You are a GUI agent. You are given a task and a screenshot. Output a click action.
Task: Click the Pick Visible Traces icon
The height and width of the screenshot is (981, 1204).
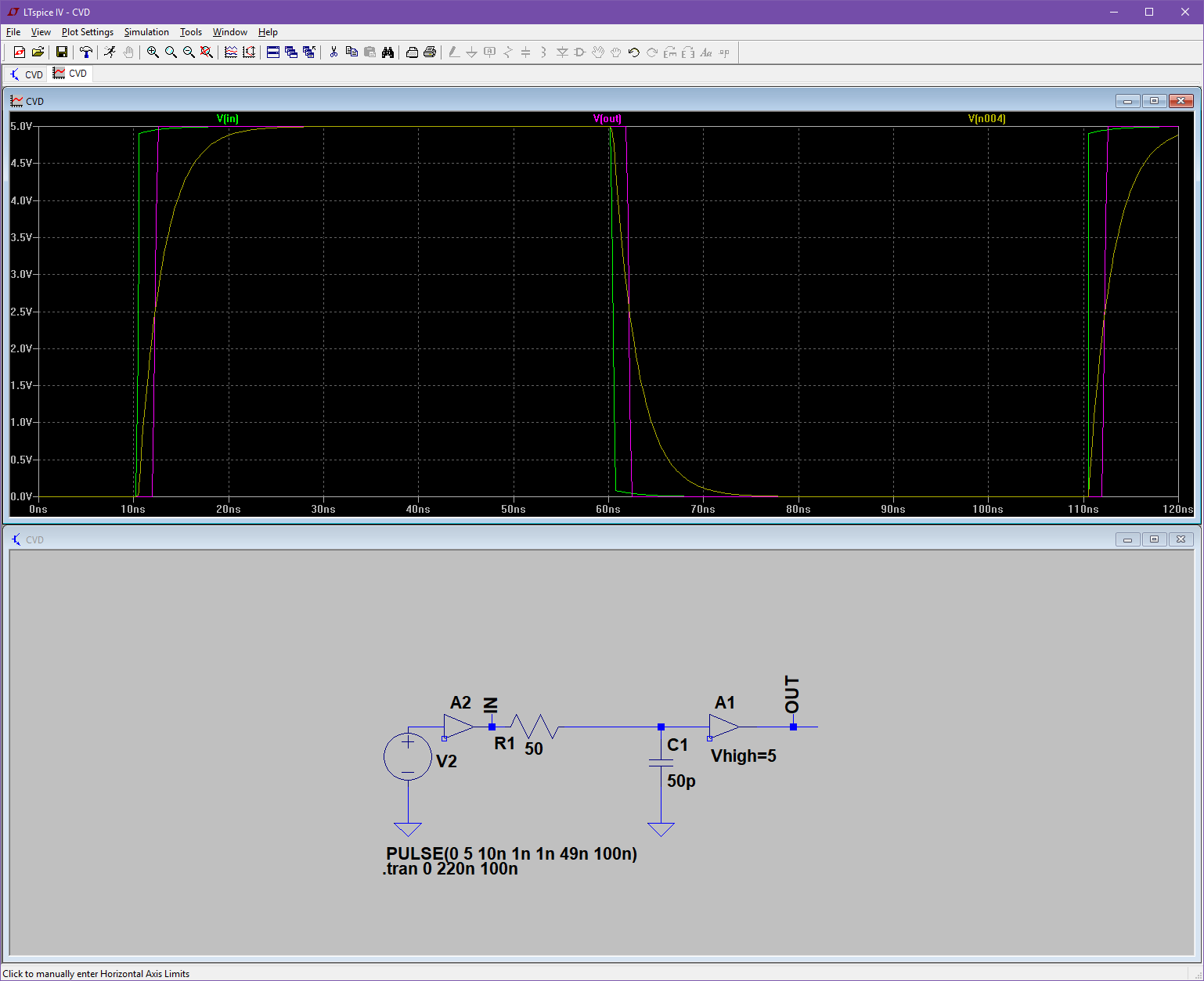pyautogui.click(x=231, y=52)
